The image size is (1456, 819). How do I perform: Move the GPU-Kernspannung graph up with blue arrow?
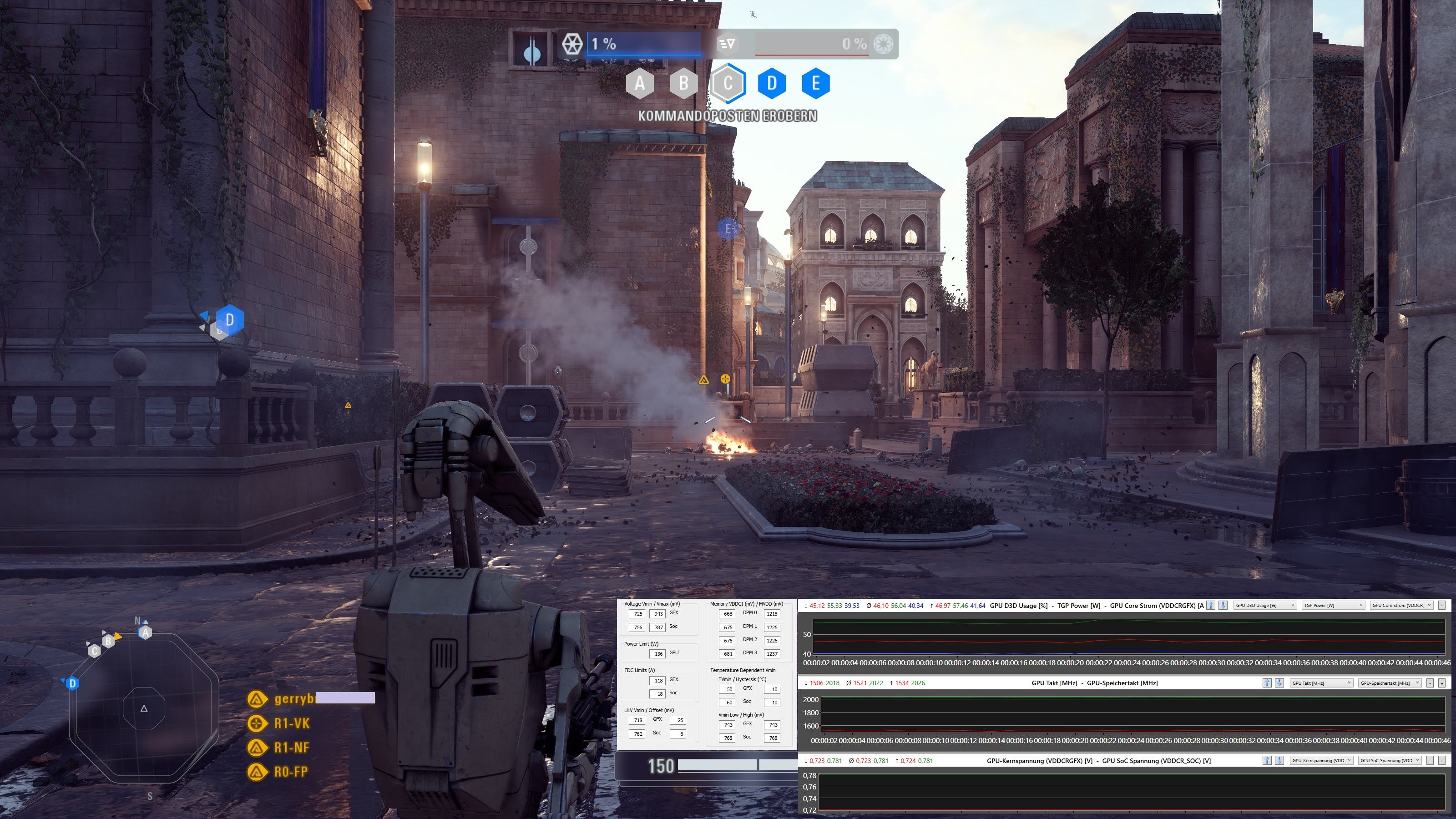point(1267,760)
